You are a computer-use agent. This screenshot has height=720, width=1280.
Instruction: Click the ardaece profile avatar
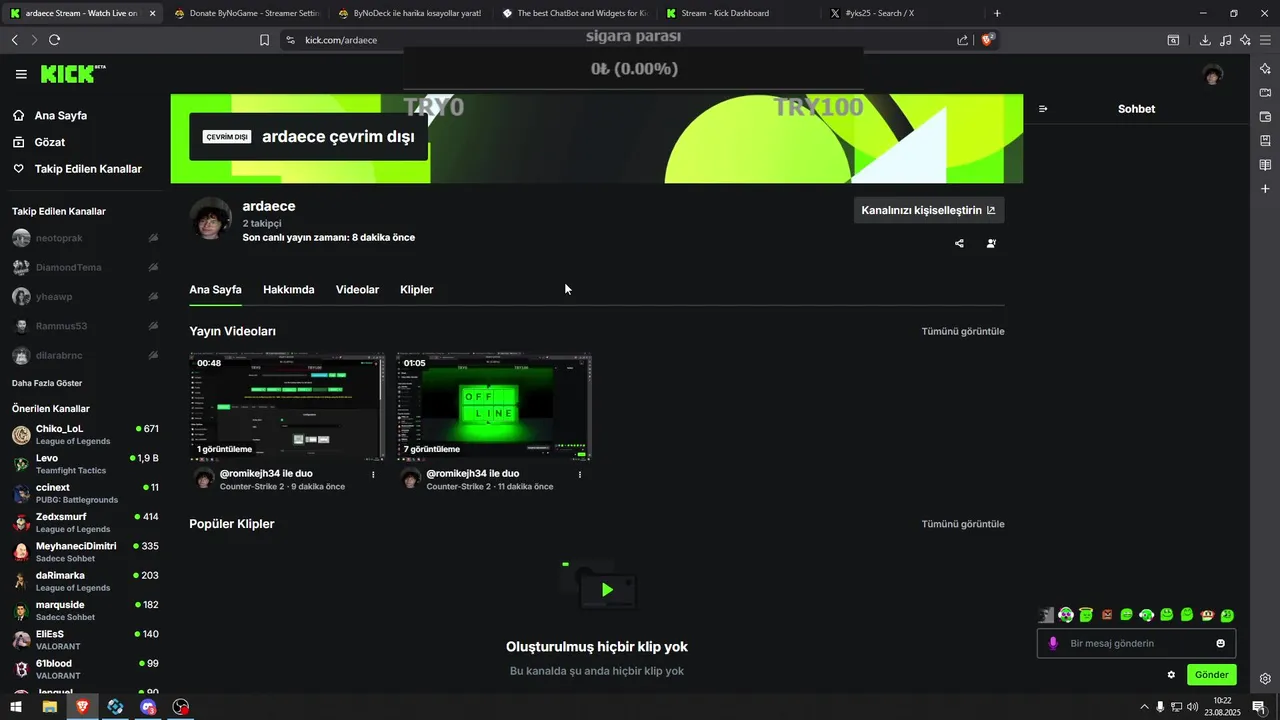tap(211, 218)
